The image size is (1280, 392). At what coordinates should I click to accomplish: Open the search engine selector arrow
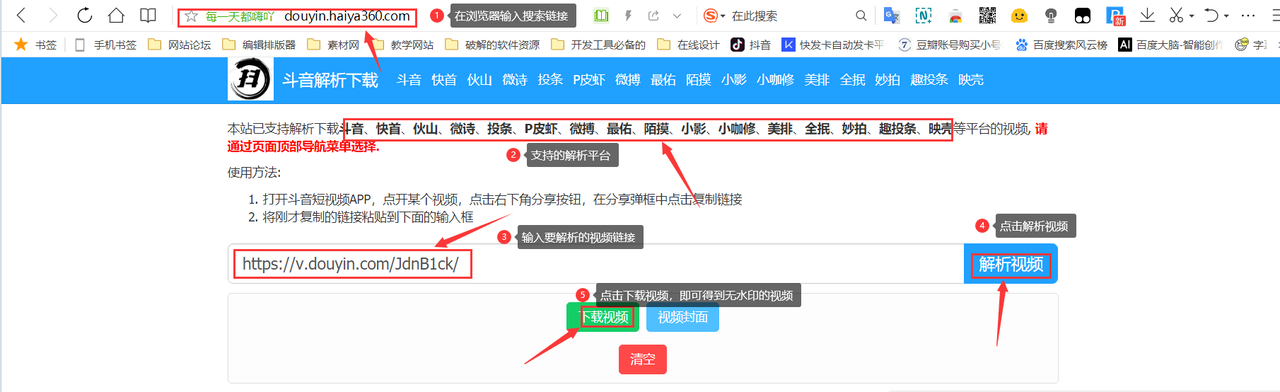[724, 17]
